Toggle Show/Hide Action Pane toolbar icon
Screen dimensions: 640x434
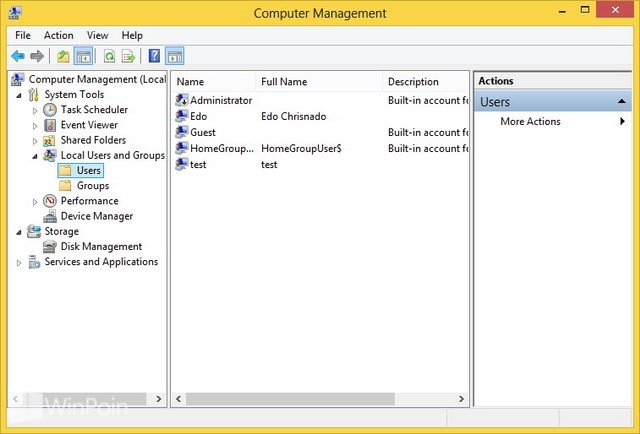pos(175,56)
